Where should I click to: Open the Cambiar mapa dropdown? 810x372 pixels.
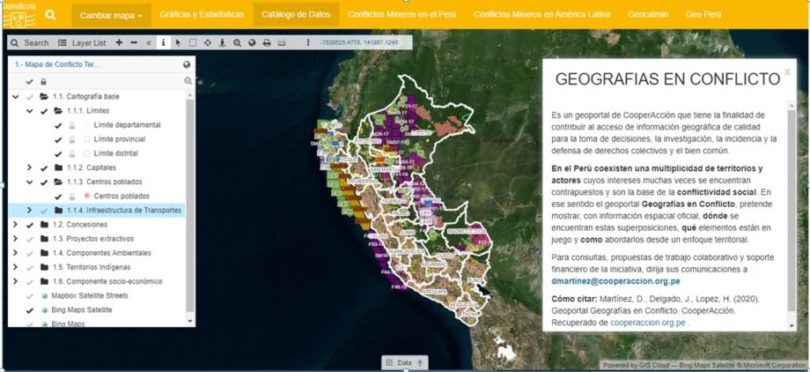(x=111, y=15)
